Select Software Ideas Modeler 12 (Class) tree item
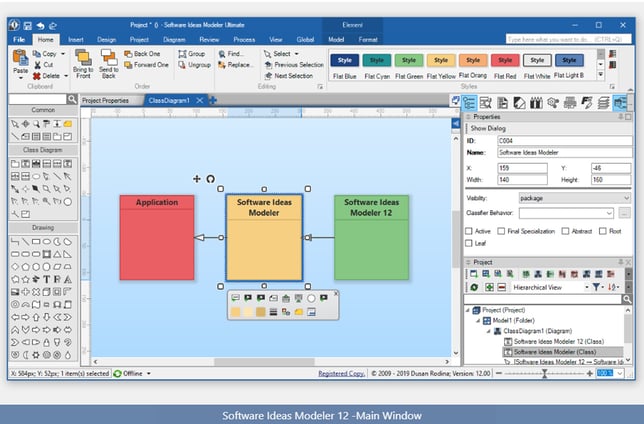The height and width of the screenshot is (424, 644). click(559, 341)
